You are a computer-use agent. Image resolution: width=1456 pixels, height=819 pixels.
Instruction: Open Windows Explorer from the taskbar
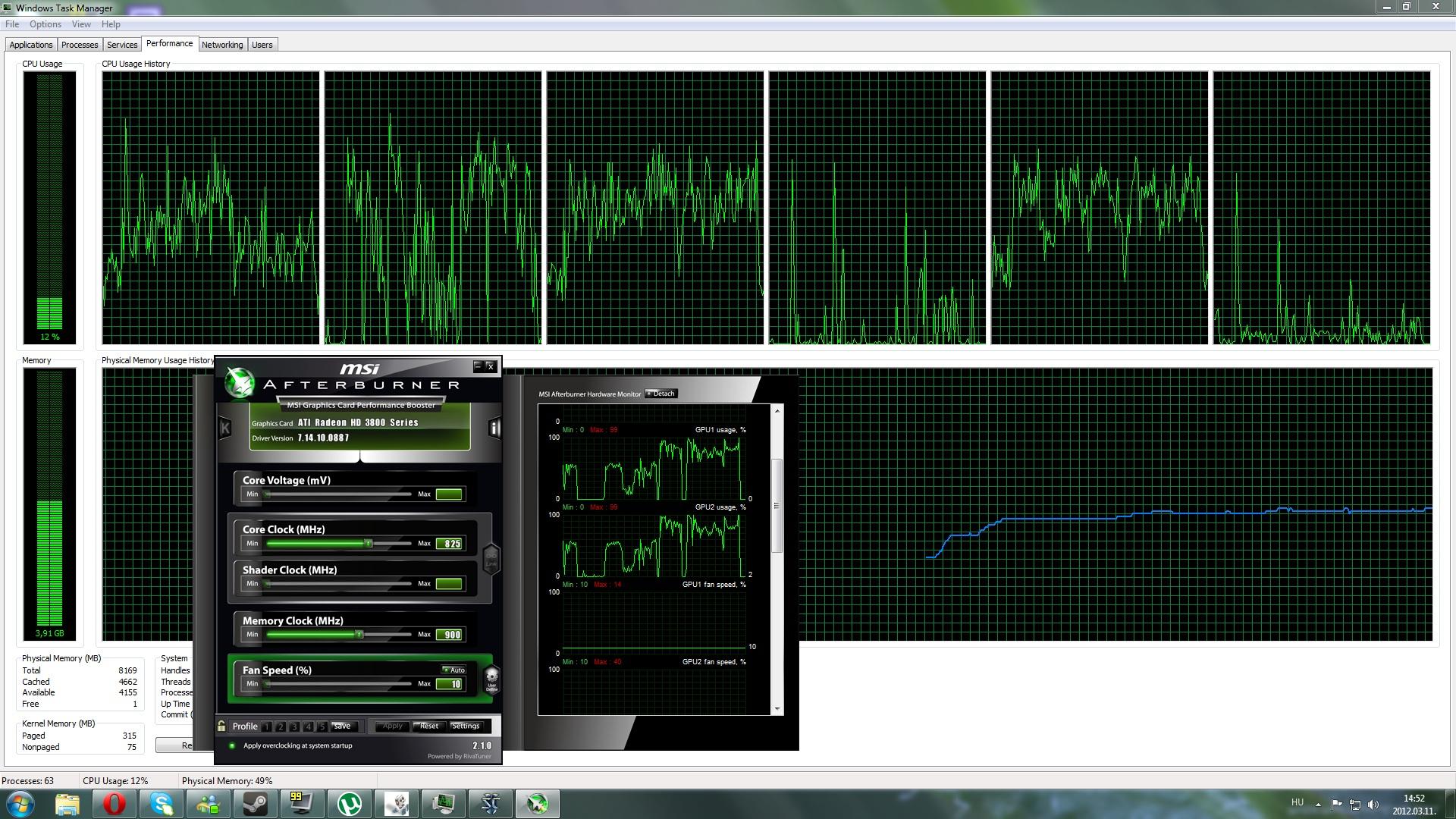click(x=67, y=804)
